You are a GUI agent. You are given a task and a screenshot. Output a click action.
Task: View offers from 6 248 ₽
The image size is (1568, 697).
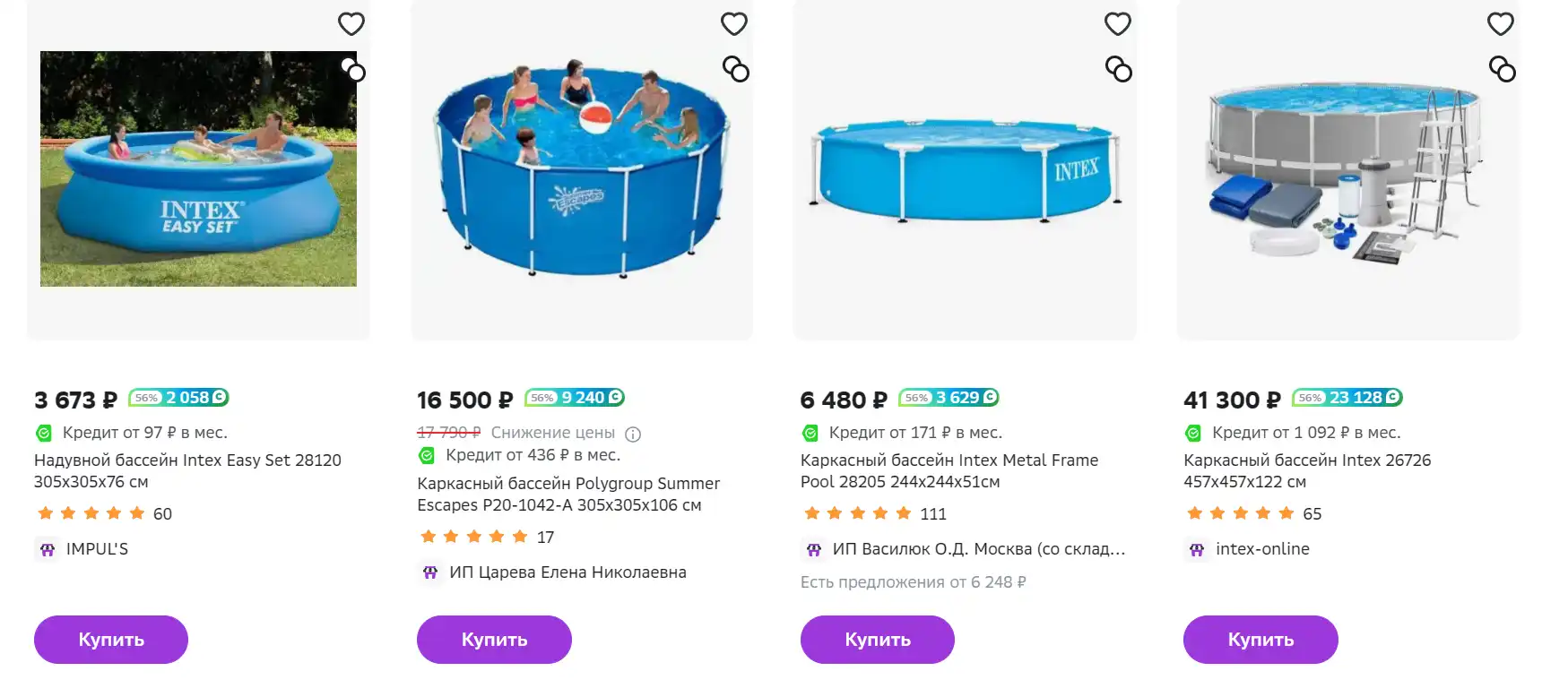(914, 582)
